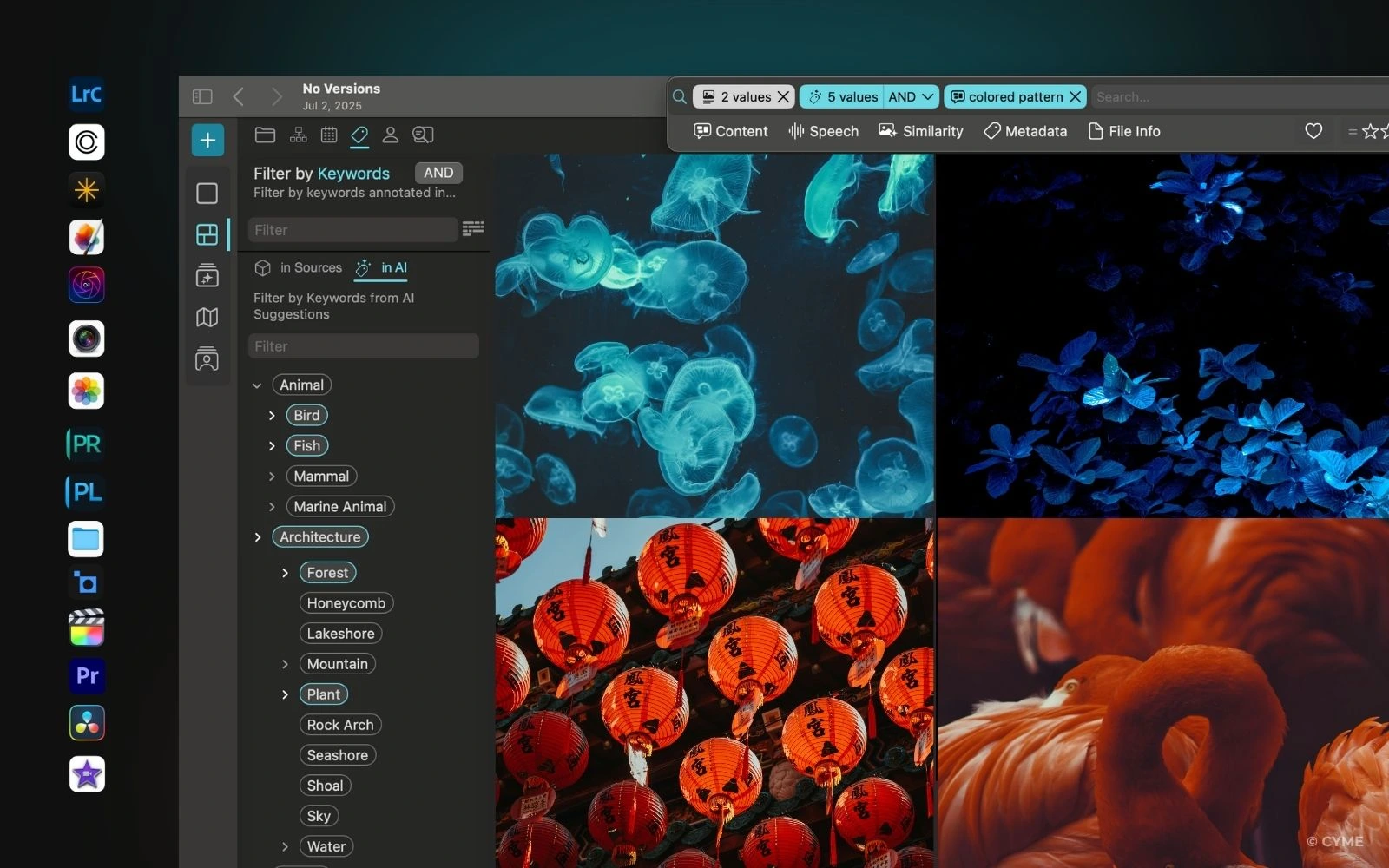Toggle the Bird keyword filter

pyautogui.click(x=307, y=415)
